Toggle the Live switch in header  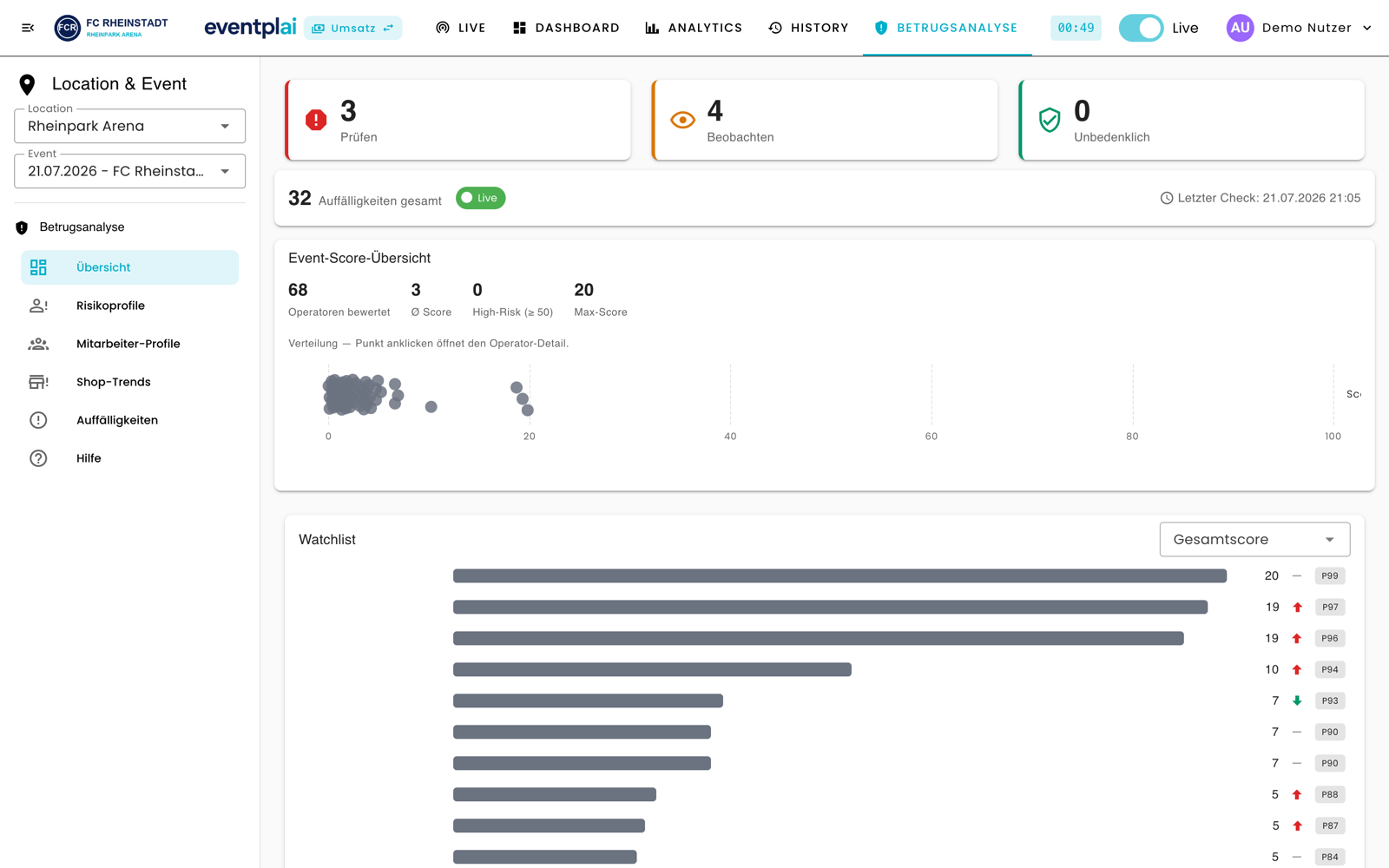tap(1141, 28)
